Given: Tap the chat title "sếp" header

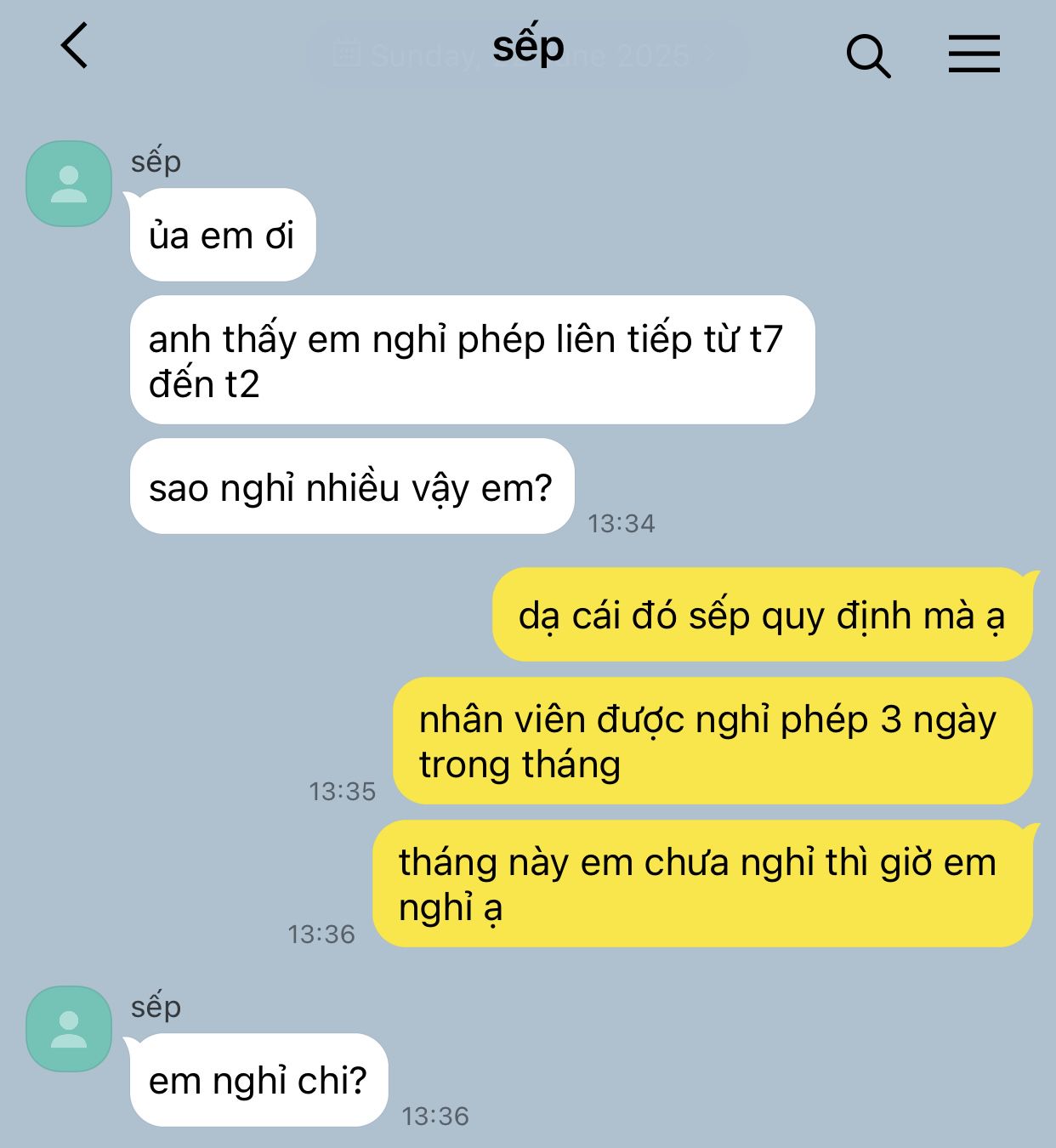Looking at the screenshot, I should 528,48.
